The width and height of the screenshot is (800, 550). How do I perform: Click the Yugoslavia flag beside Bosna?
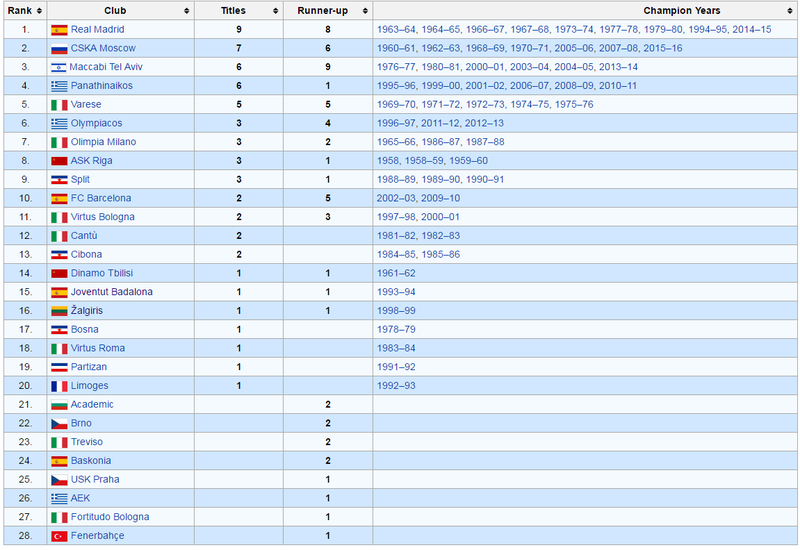[59, 330]
